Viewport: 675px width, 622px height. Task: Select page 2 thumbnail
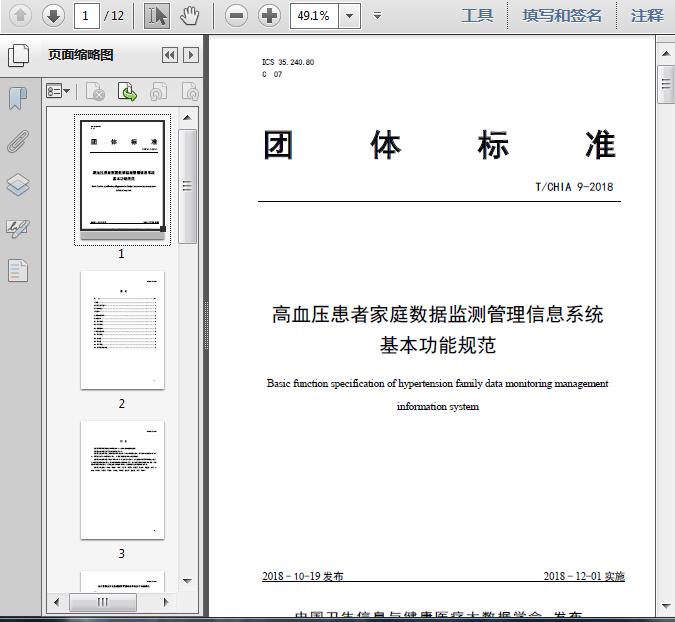click(x=122, y=330)
